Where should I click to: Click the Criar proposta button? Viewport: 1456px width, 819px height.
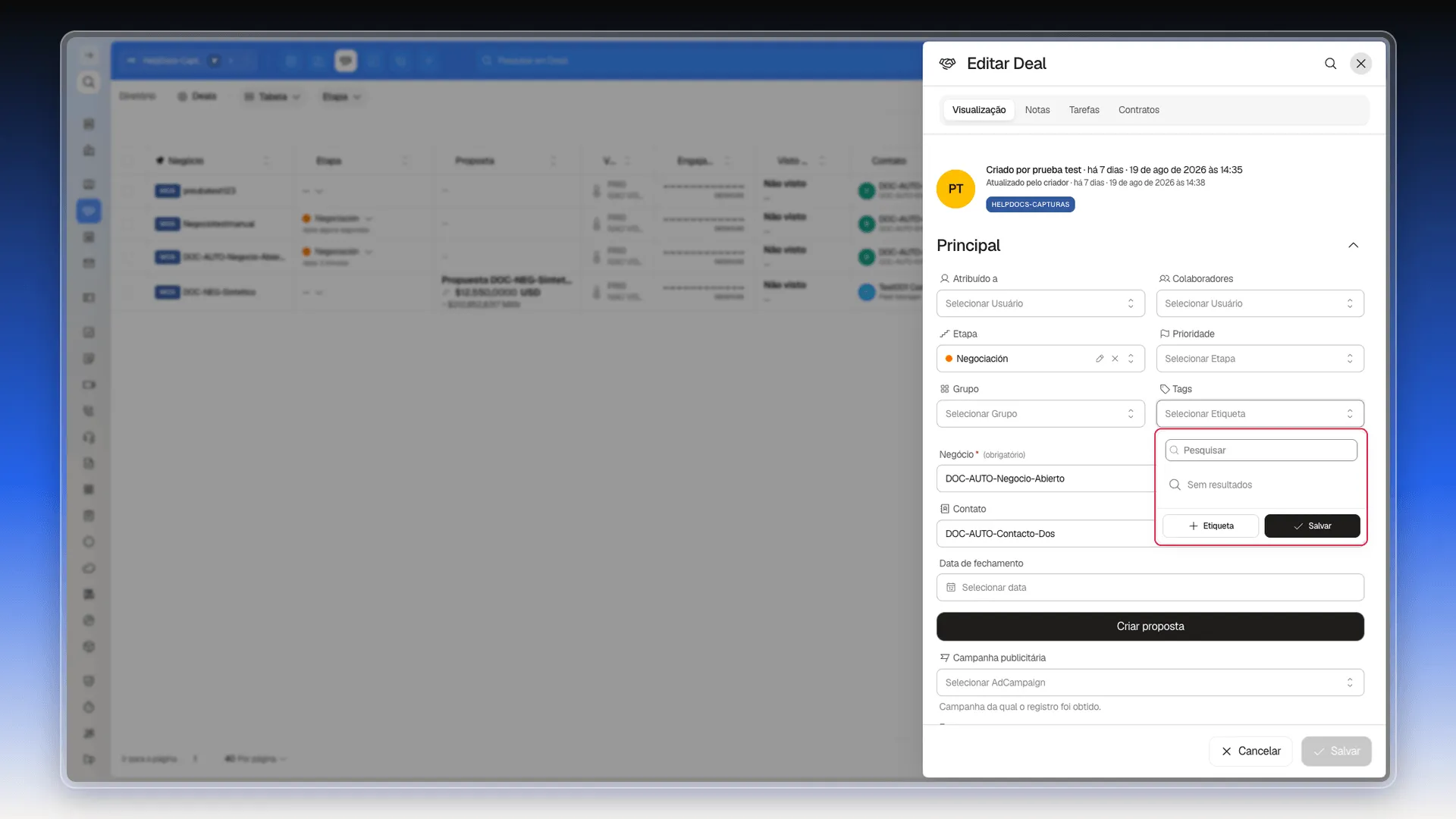[x=1150, y=626]
